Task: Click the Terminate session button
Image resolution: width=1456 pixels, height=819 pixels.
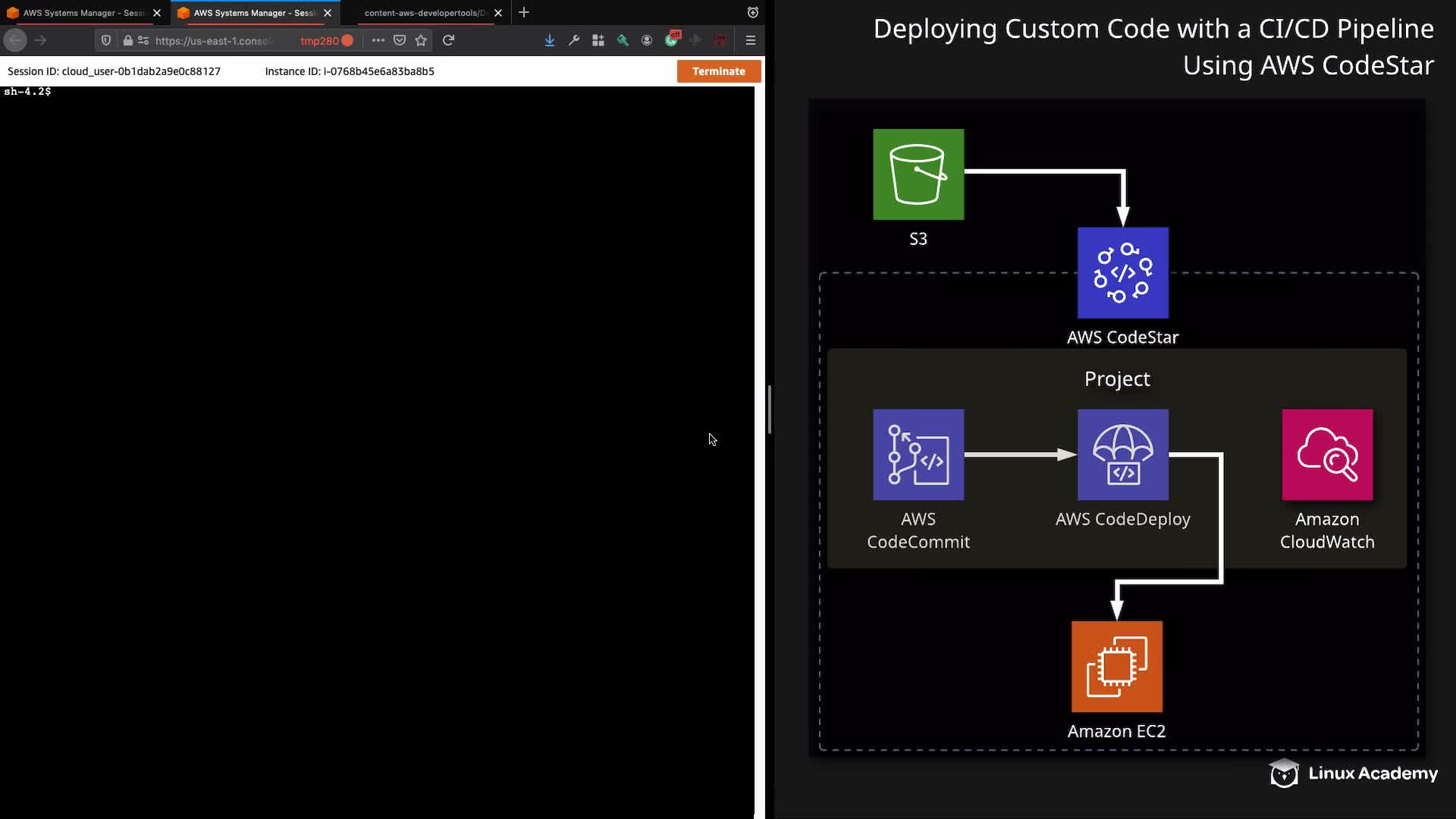Action: coord(718,71)
